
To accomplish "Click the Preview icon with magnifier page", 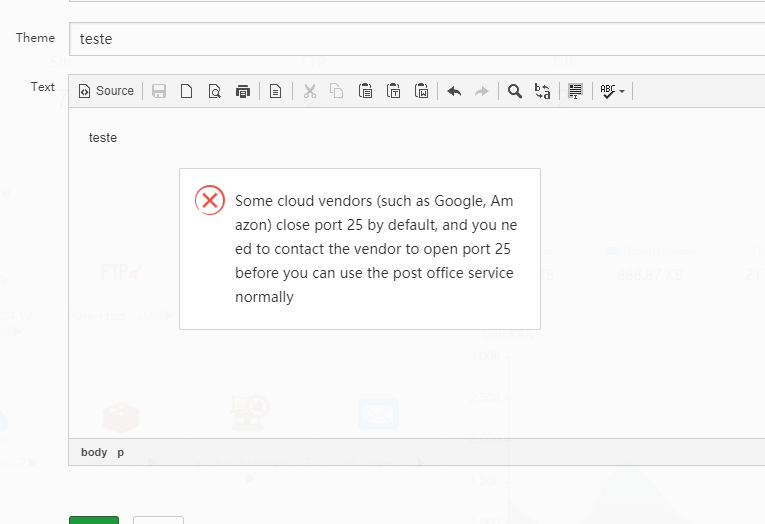I will pos(215,91).
